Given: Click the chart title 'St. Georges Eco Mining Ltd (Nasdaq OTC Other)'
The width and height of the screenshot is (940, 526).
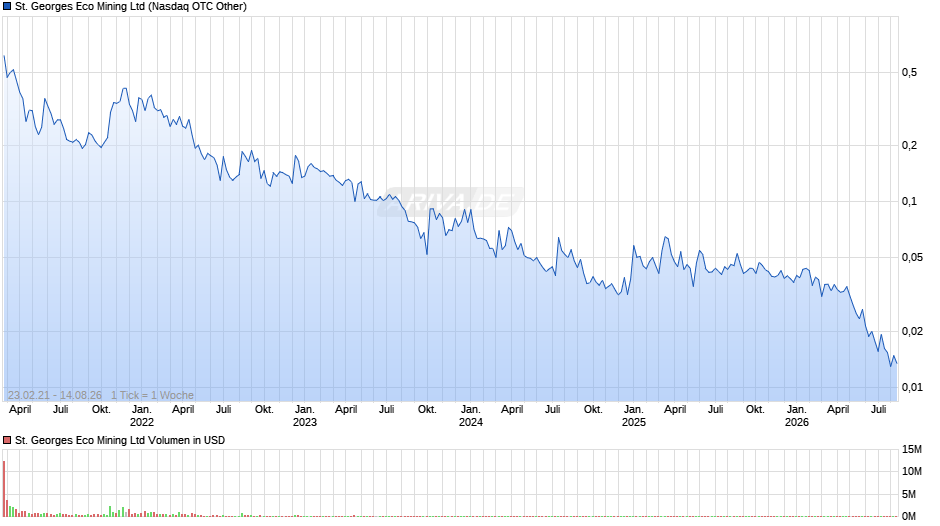Looking at the screenshot, I should click(131, 7).
